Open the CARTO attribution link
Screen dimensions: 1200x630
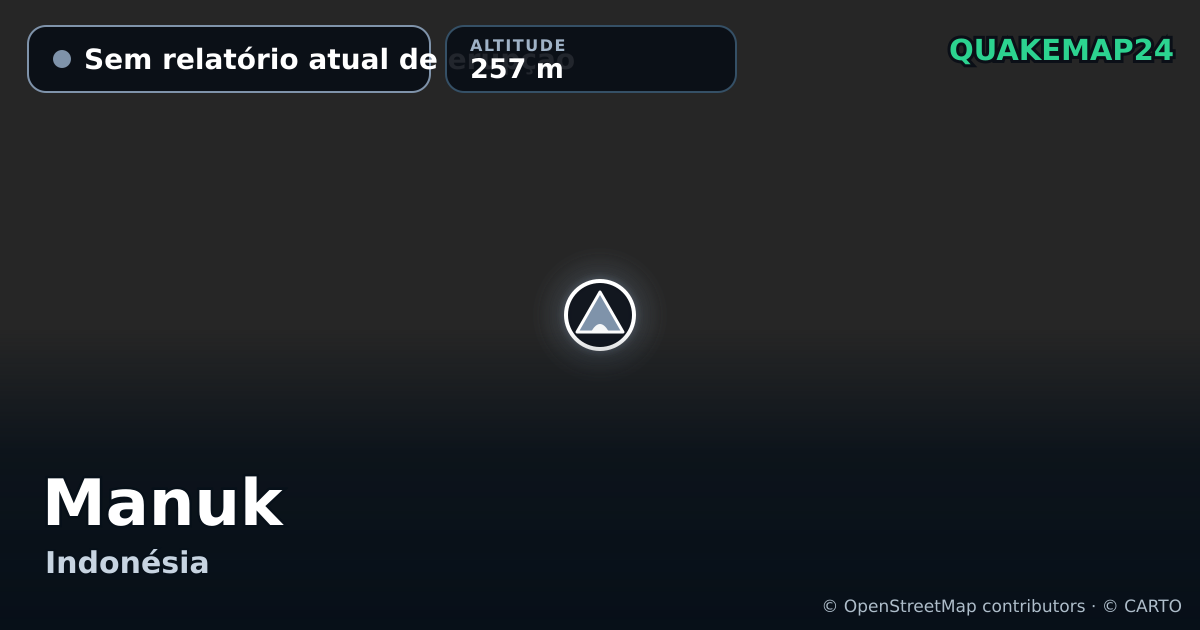(x=1153, y=606)
